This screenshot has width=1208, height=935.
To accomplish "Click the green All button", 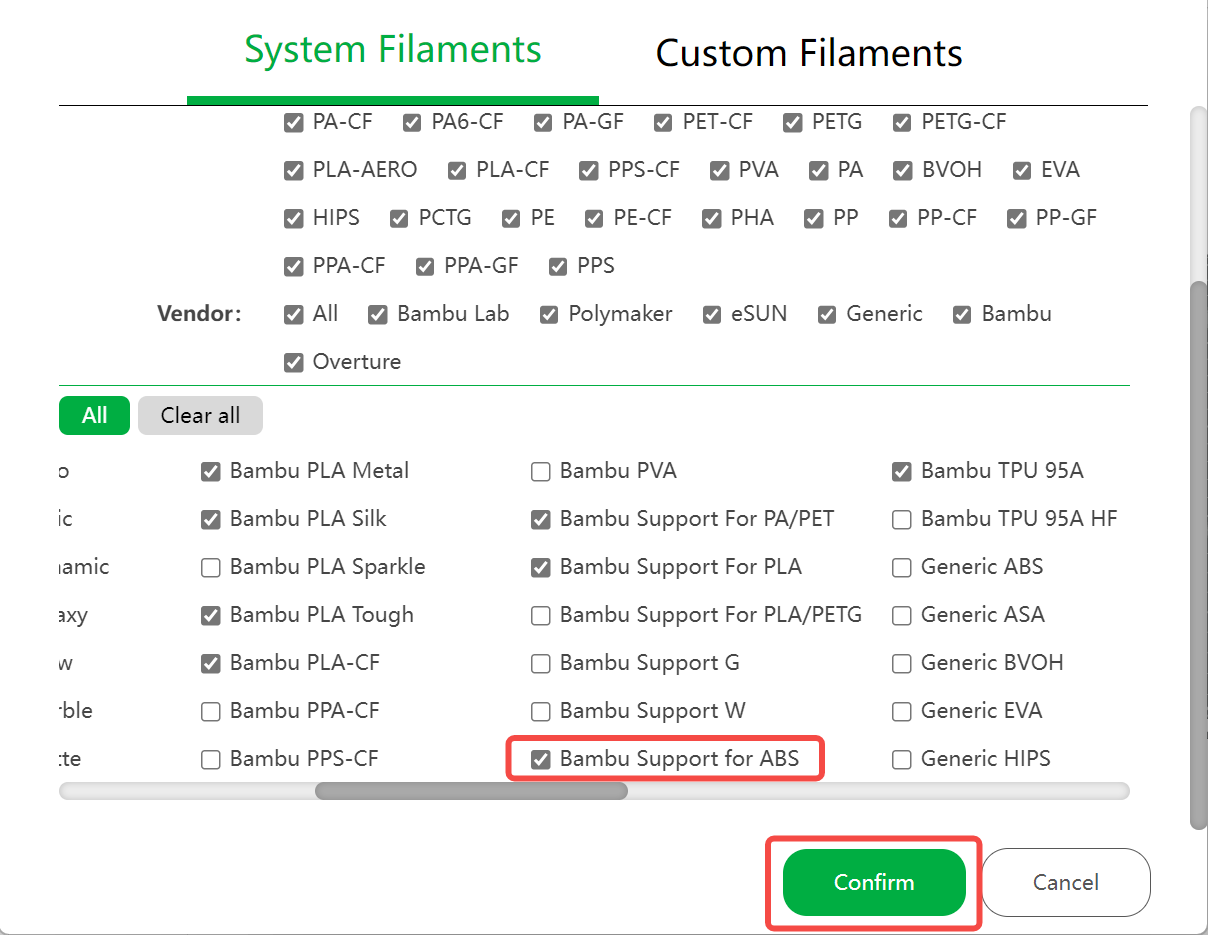I will point(94,415).
